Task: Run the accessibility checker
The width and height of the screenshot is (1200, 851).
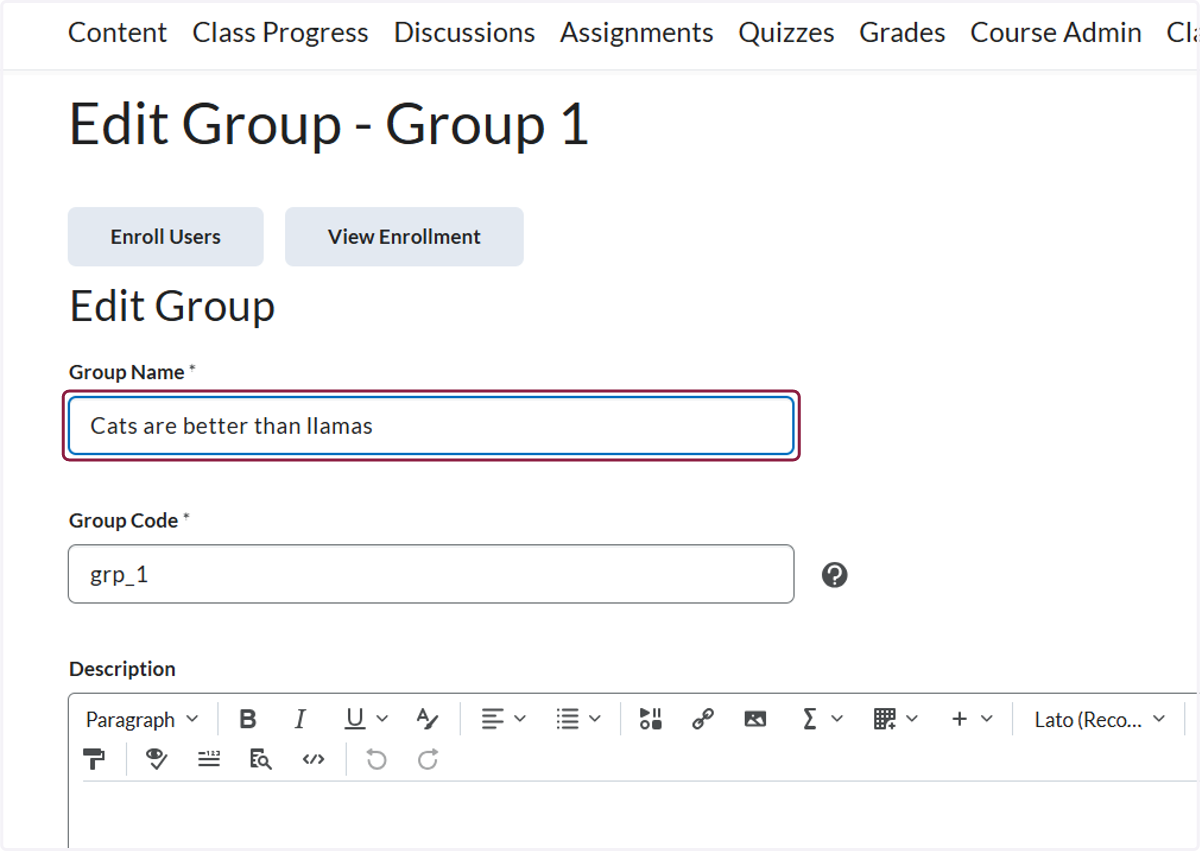Action: point(156,760)
